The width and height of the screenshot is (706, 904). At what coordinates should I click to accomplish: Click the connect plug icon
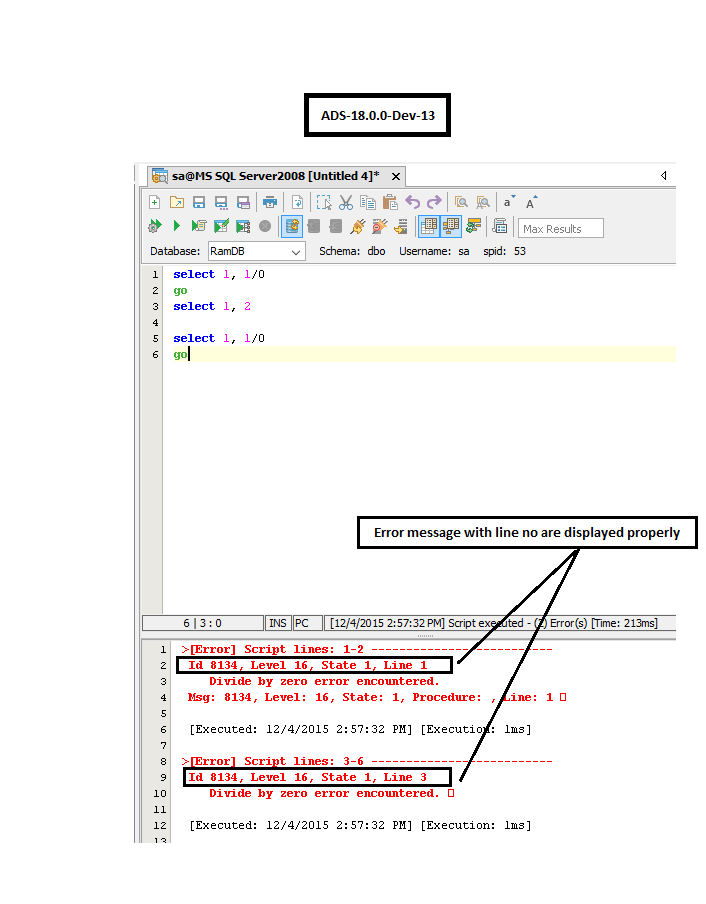click(358, 227)
